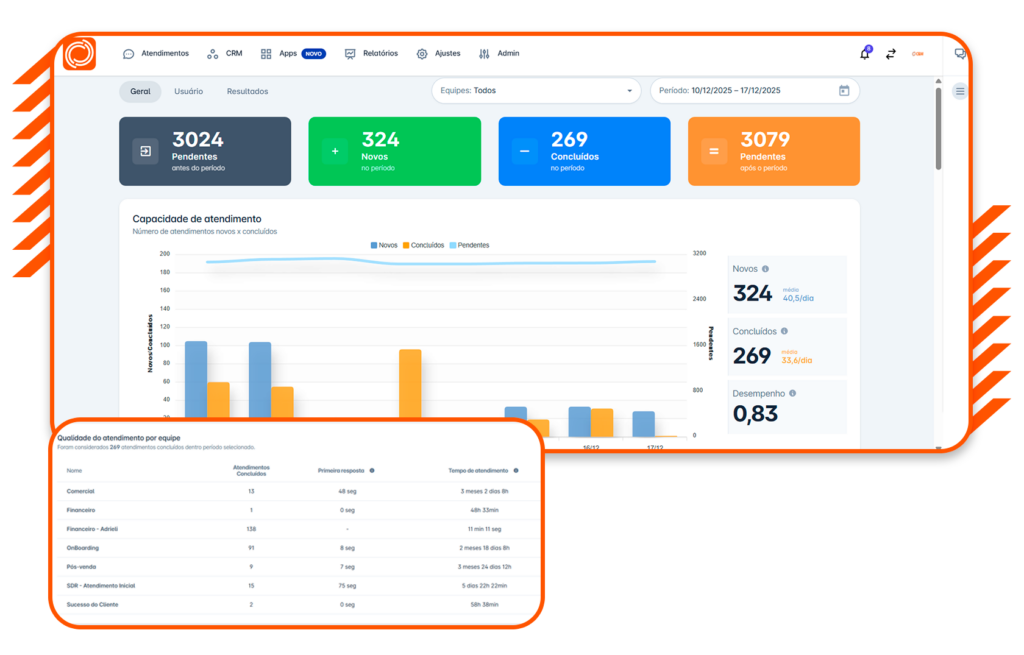This screenshot has height=655, width=1024.
Task: Open the notifications bell icon
Action: (x=865, y=54)
